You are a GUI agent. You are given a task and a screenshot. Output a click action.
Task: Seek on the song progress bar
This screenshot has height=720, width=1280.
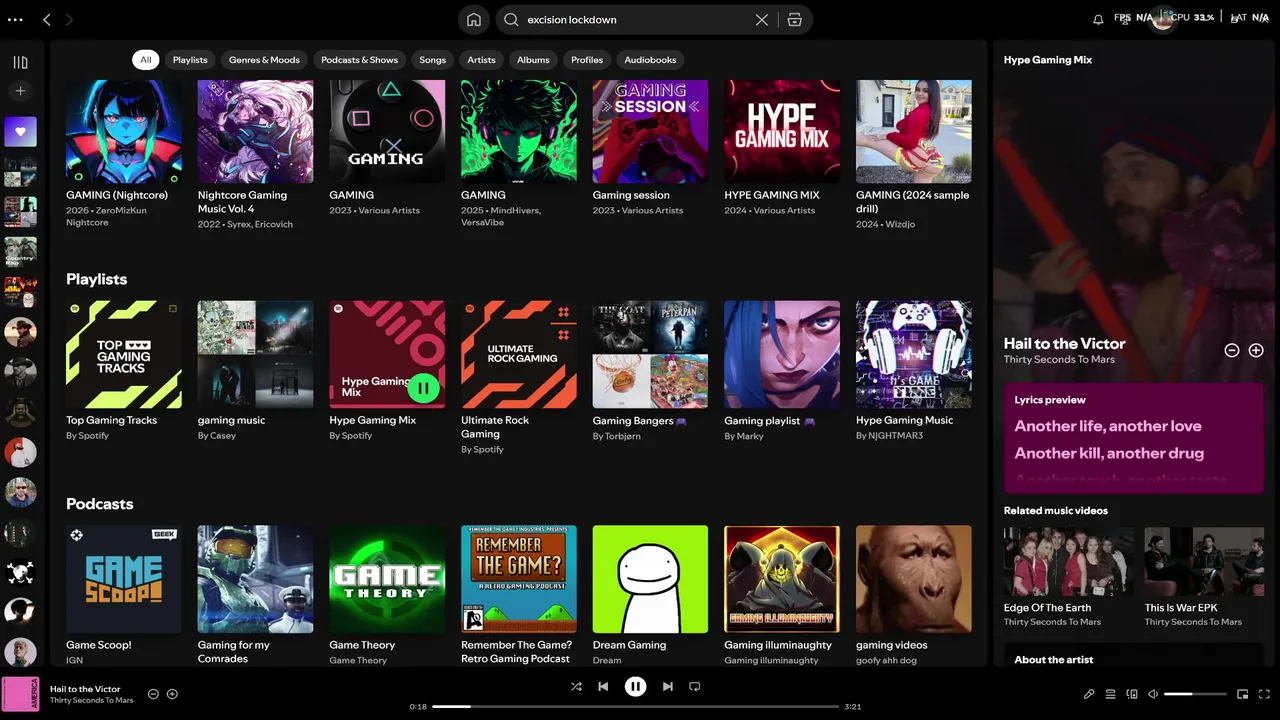point(636,706)
